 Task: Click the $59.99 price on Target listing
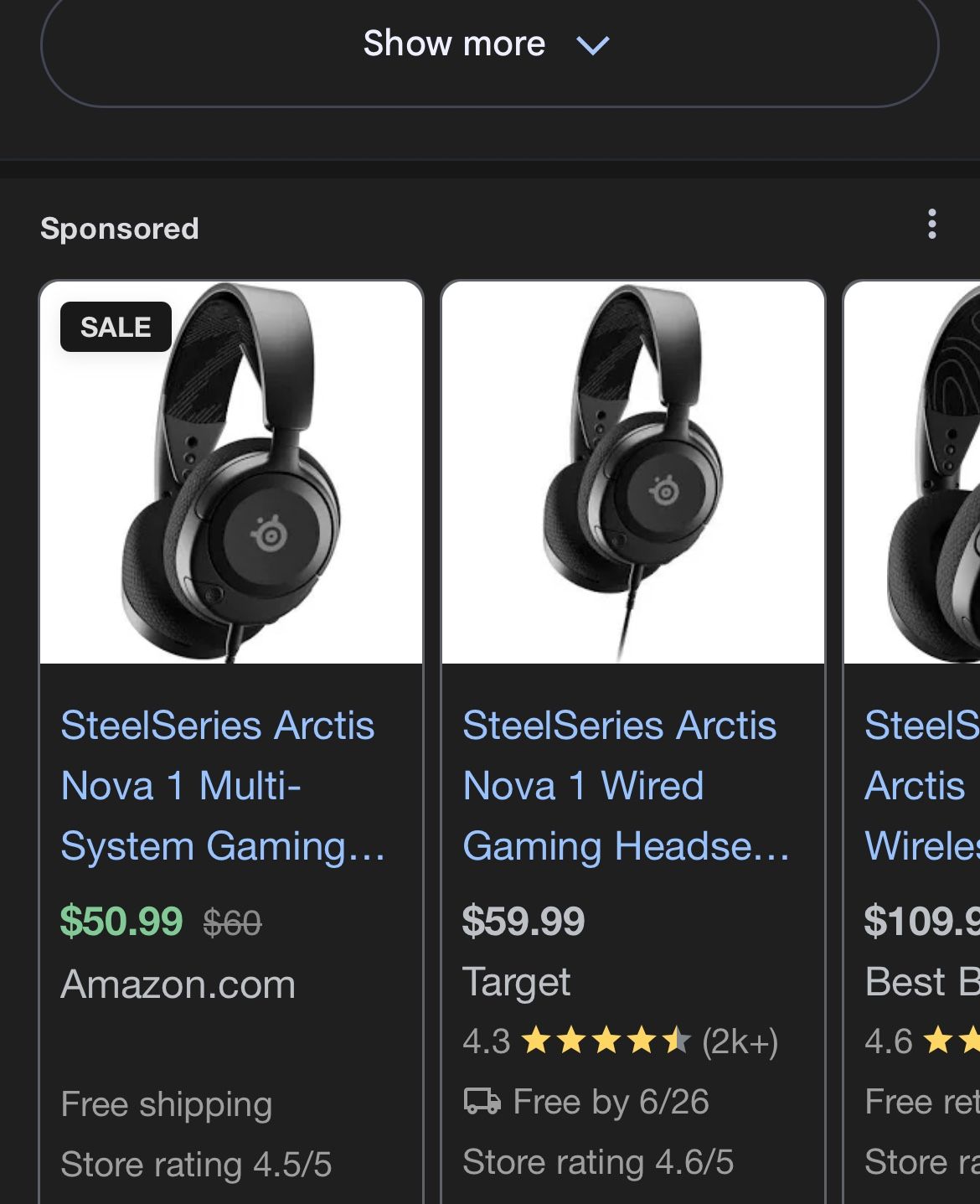point(524,922)
